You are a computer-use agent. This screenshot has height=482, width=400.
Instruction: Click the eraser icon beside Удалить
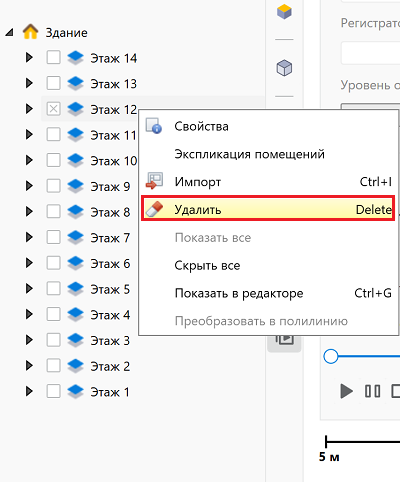(x=154, y=209)
